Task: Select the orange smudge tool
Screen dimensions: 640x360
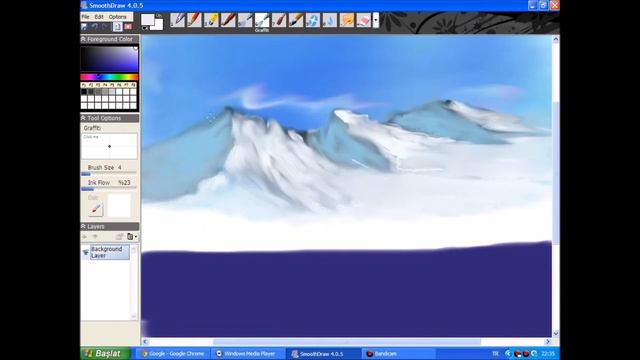Action: [x=347, y=20]
